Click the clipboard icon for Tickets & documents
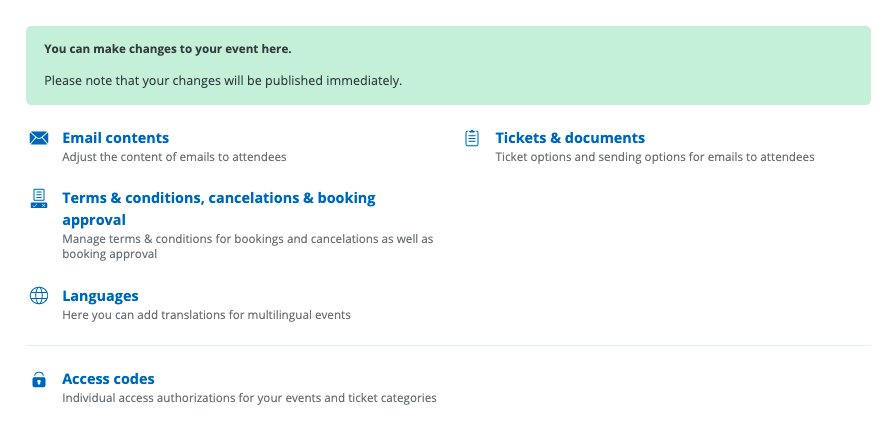This screenshot has width=895, height=434. [472, 138]
